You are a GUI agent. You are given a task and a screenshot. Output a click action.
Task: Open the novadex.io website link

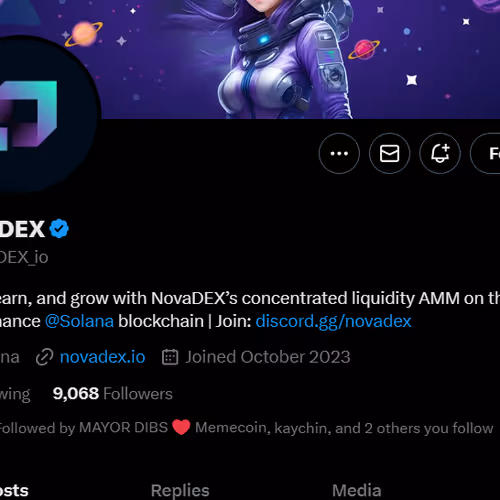click(102, 357)
